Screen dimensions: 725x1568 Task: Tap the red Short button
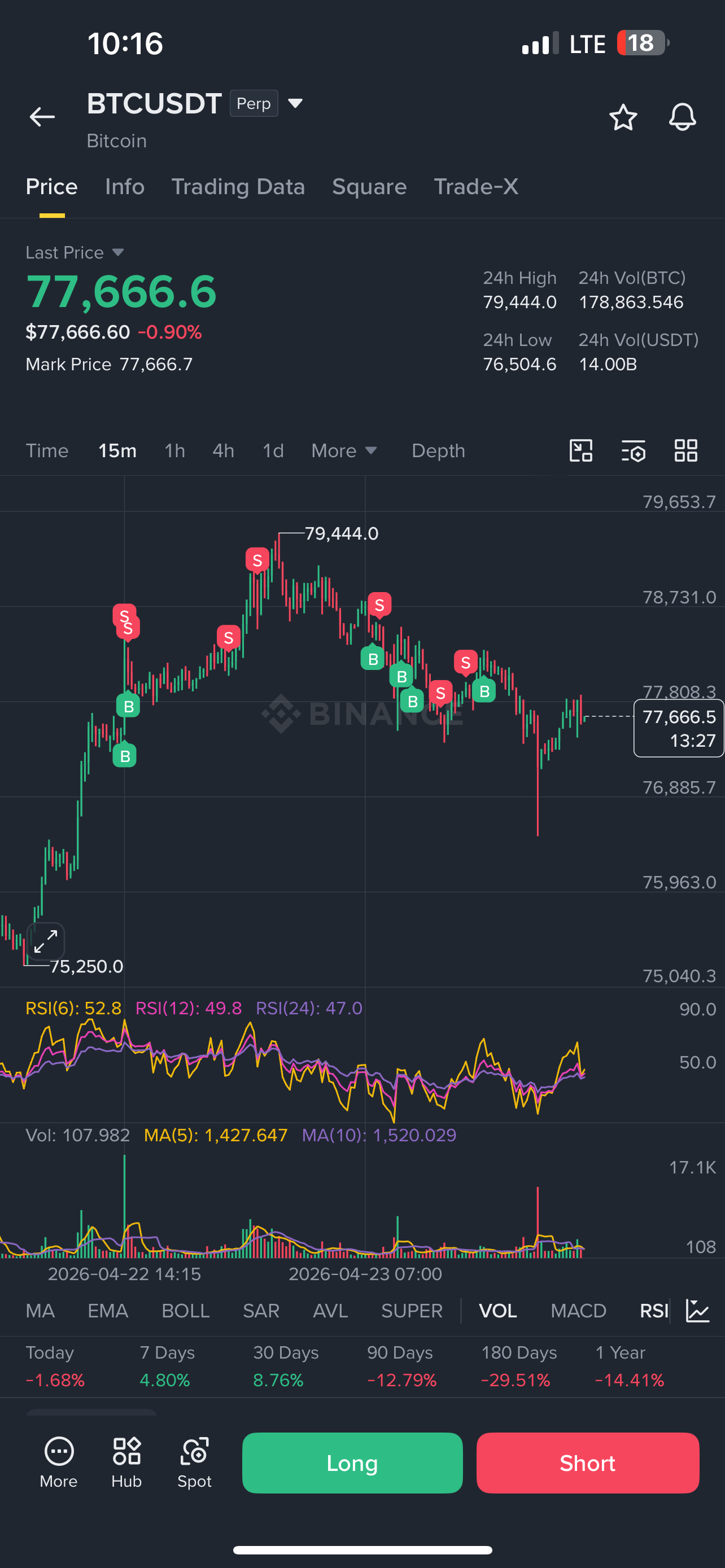(x=587, y=1462)
